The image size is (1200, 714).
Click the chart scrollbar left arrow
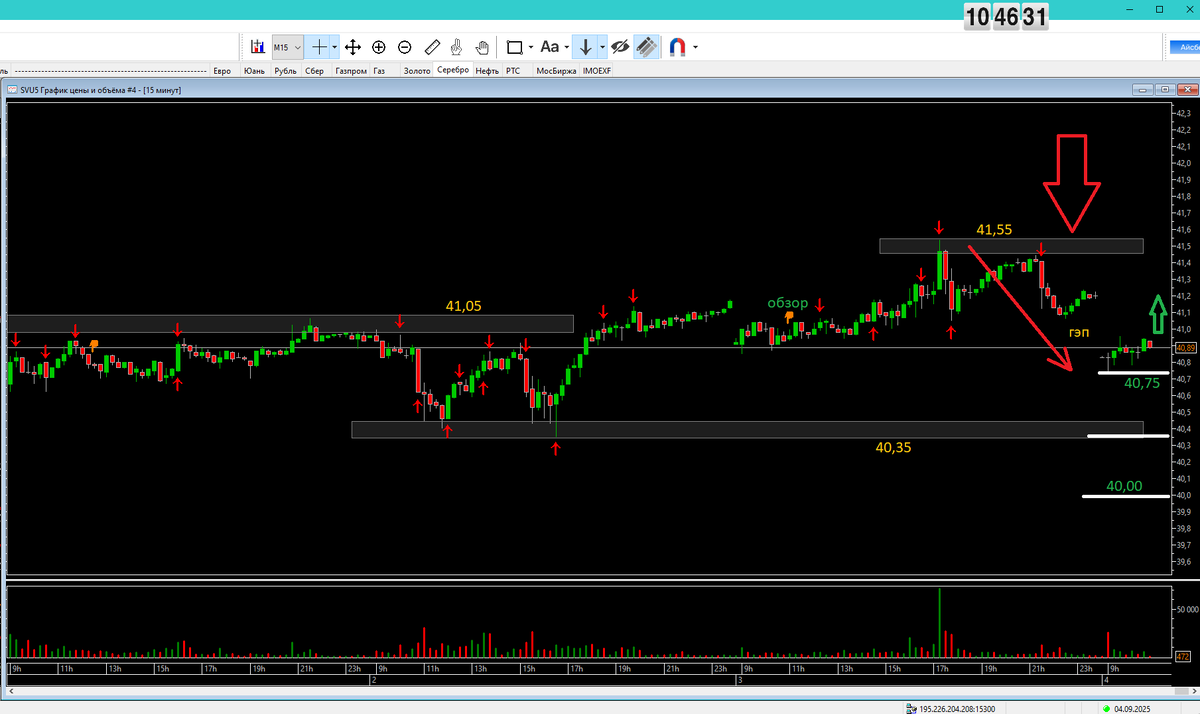coord(10,691)
